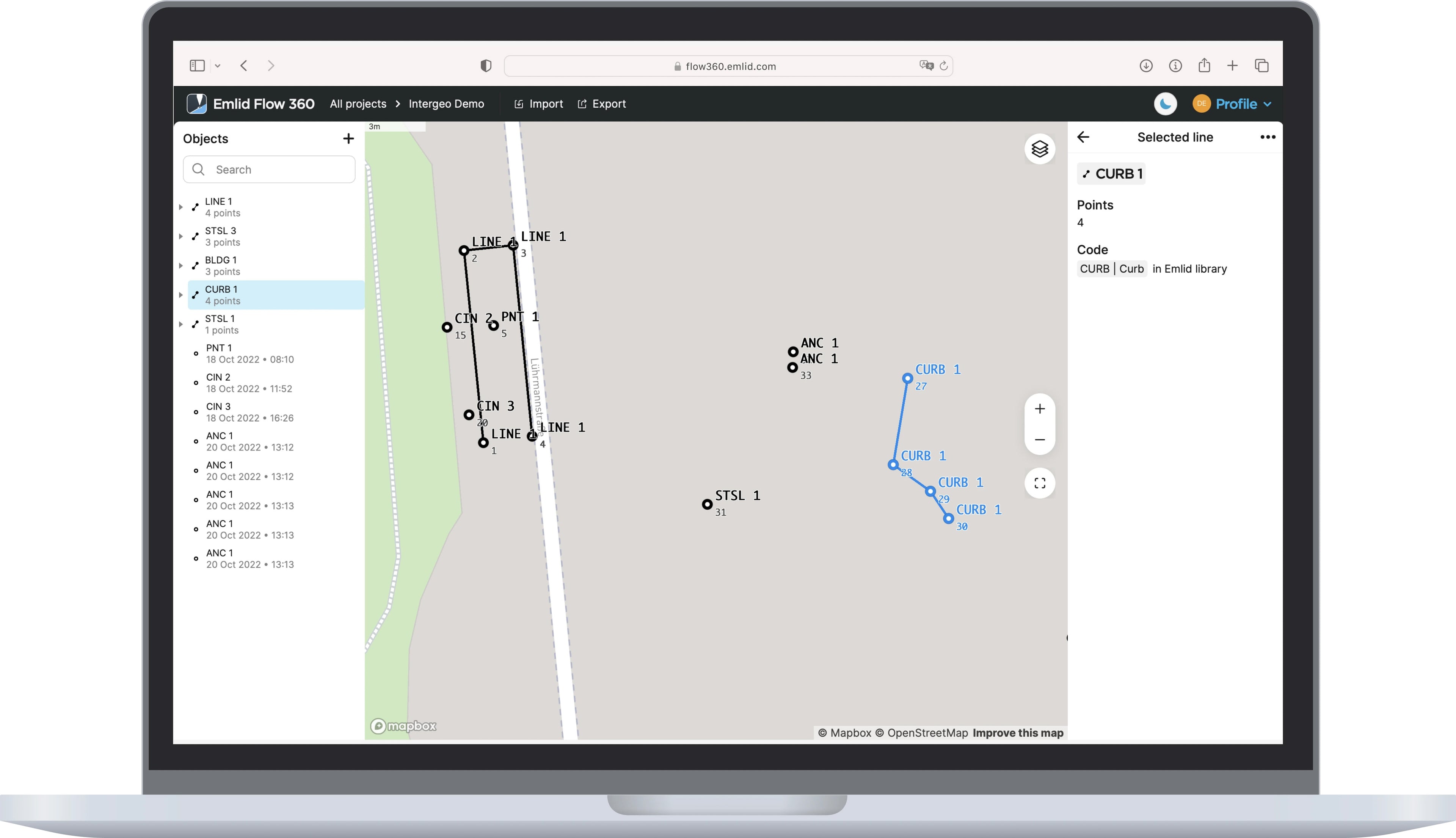Select CURB 1 point 27 on the map
The height and width of the screenshot is (838, 1456).
(x=907, y=378)
